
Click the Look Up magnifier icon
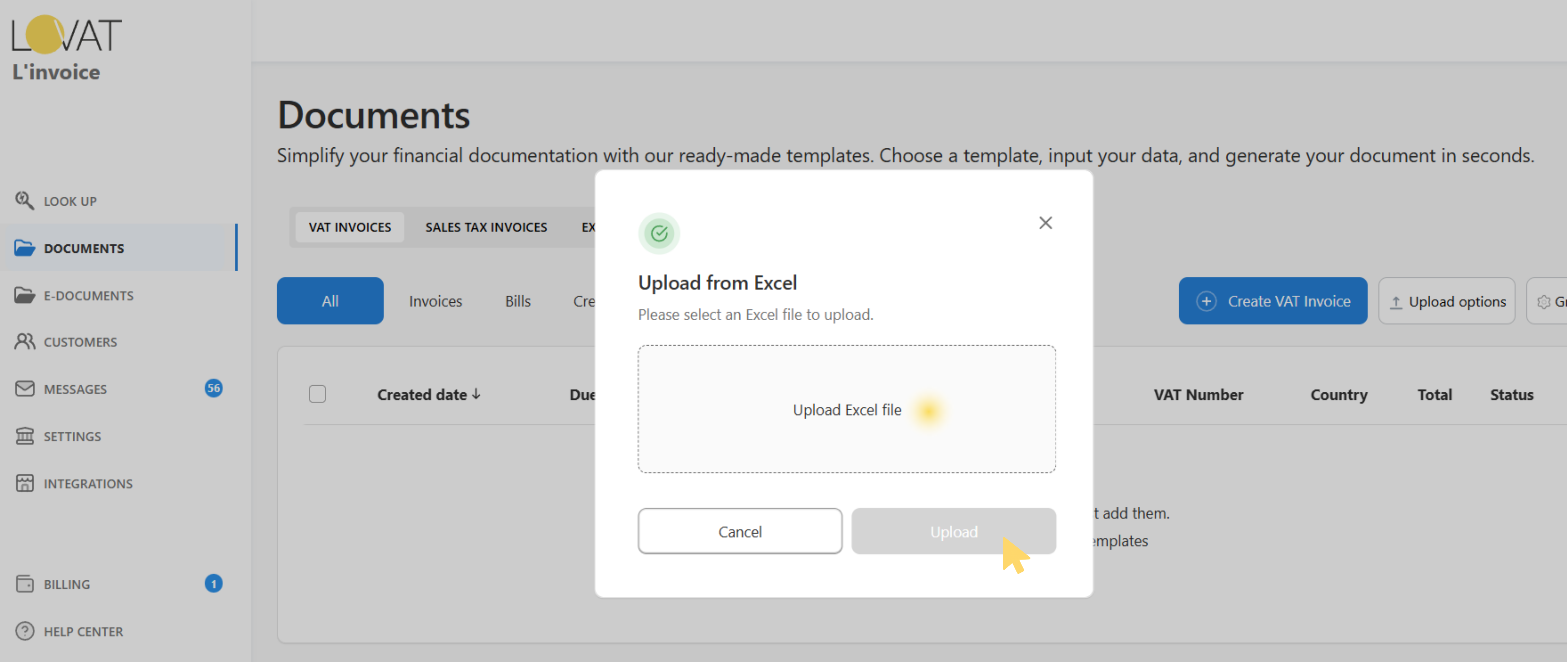(x=24, y=200)
